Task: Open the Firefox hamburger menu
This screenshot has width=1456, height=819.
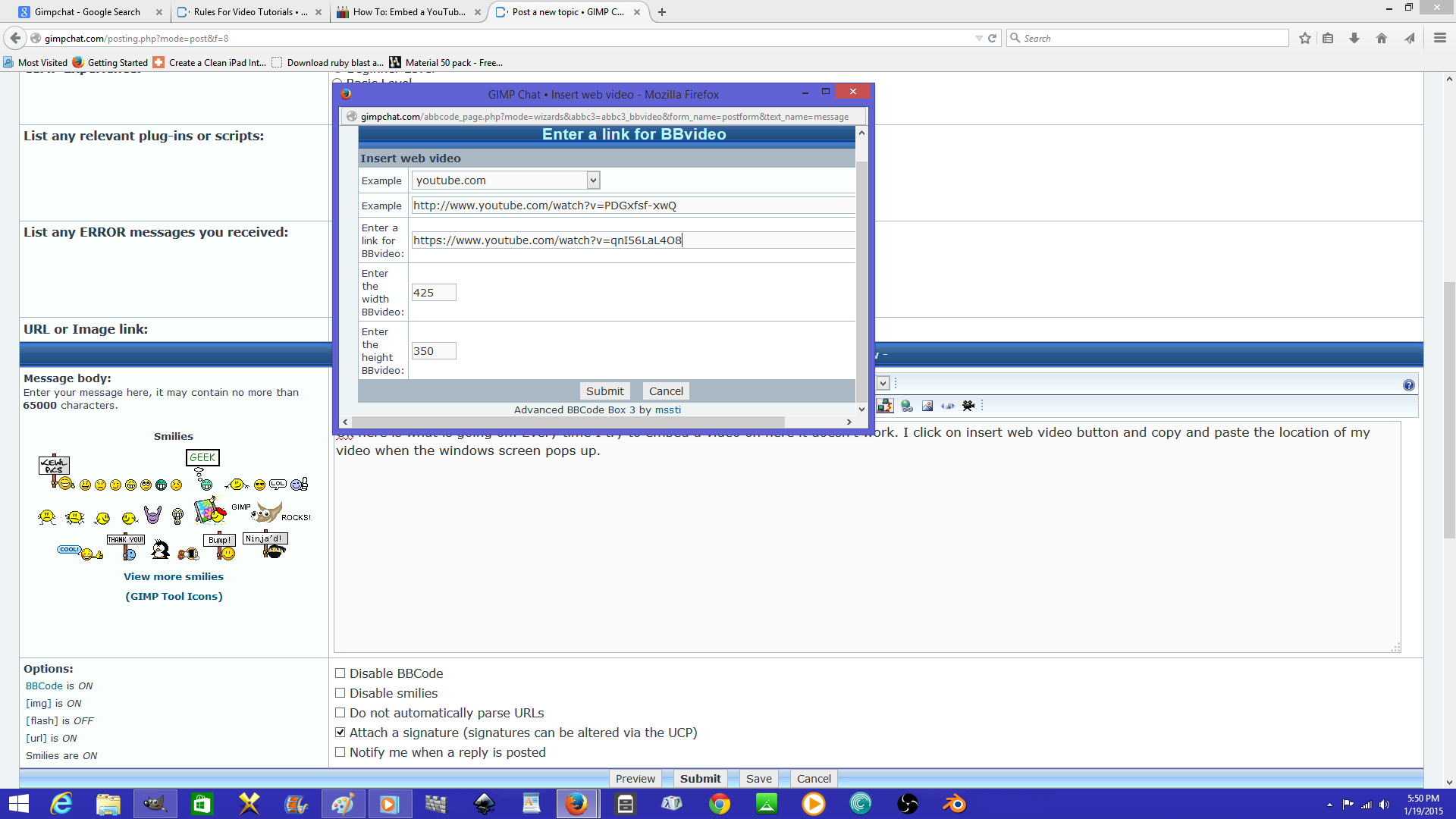Action: [x=1439, y=38]
